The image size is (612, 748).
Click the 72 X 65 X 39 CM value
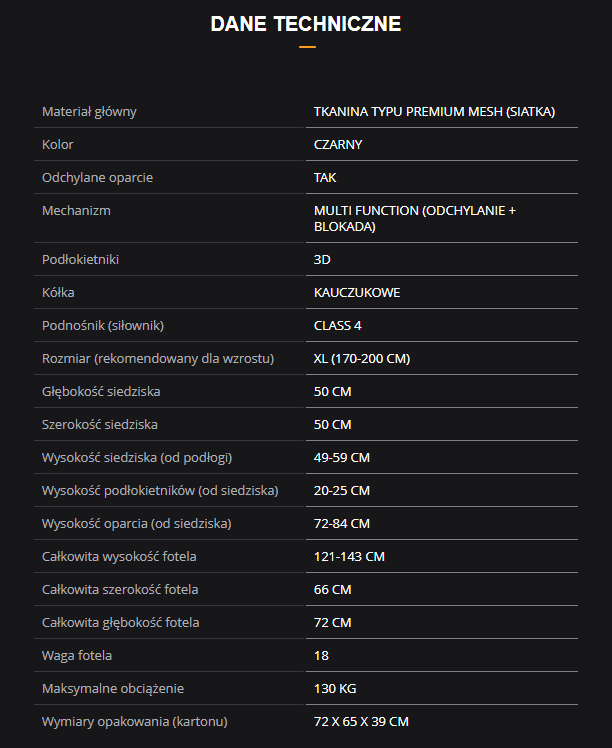click(361, 721)
